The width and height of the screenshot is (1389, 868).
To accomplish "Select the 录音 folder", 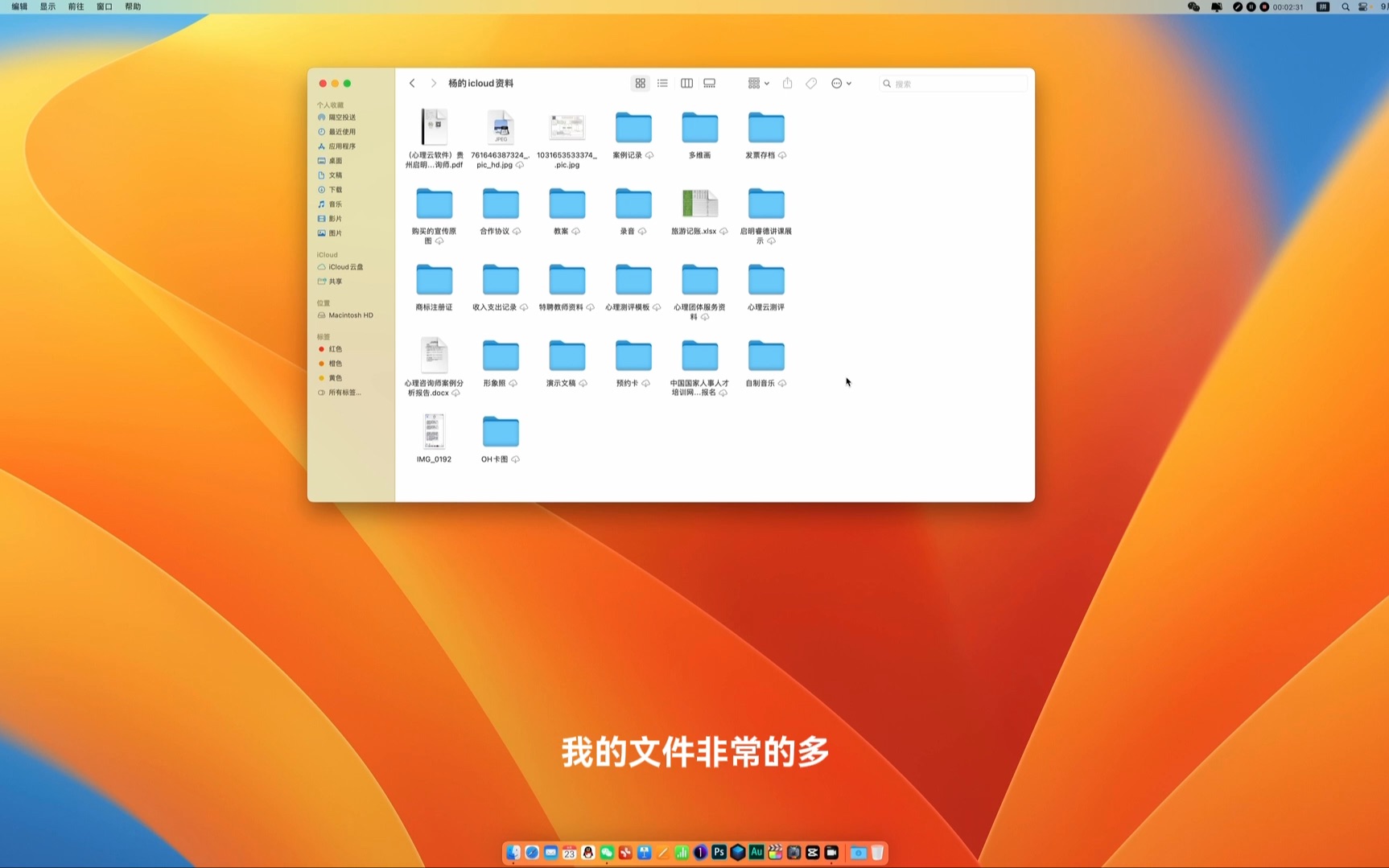I will click(633, 204).
